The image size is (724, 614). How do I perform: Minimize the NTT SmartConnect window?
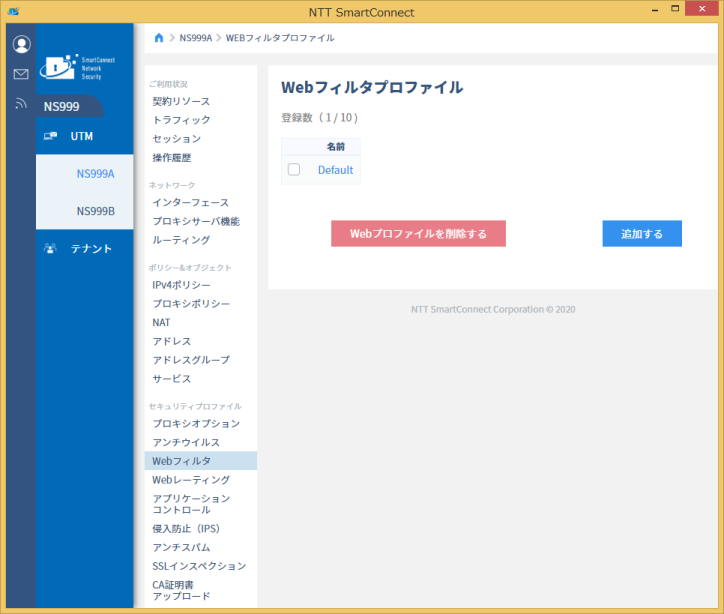point(655,9)
